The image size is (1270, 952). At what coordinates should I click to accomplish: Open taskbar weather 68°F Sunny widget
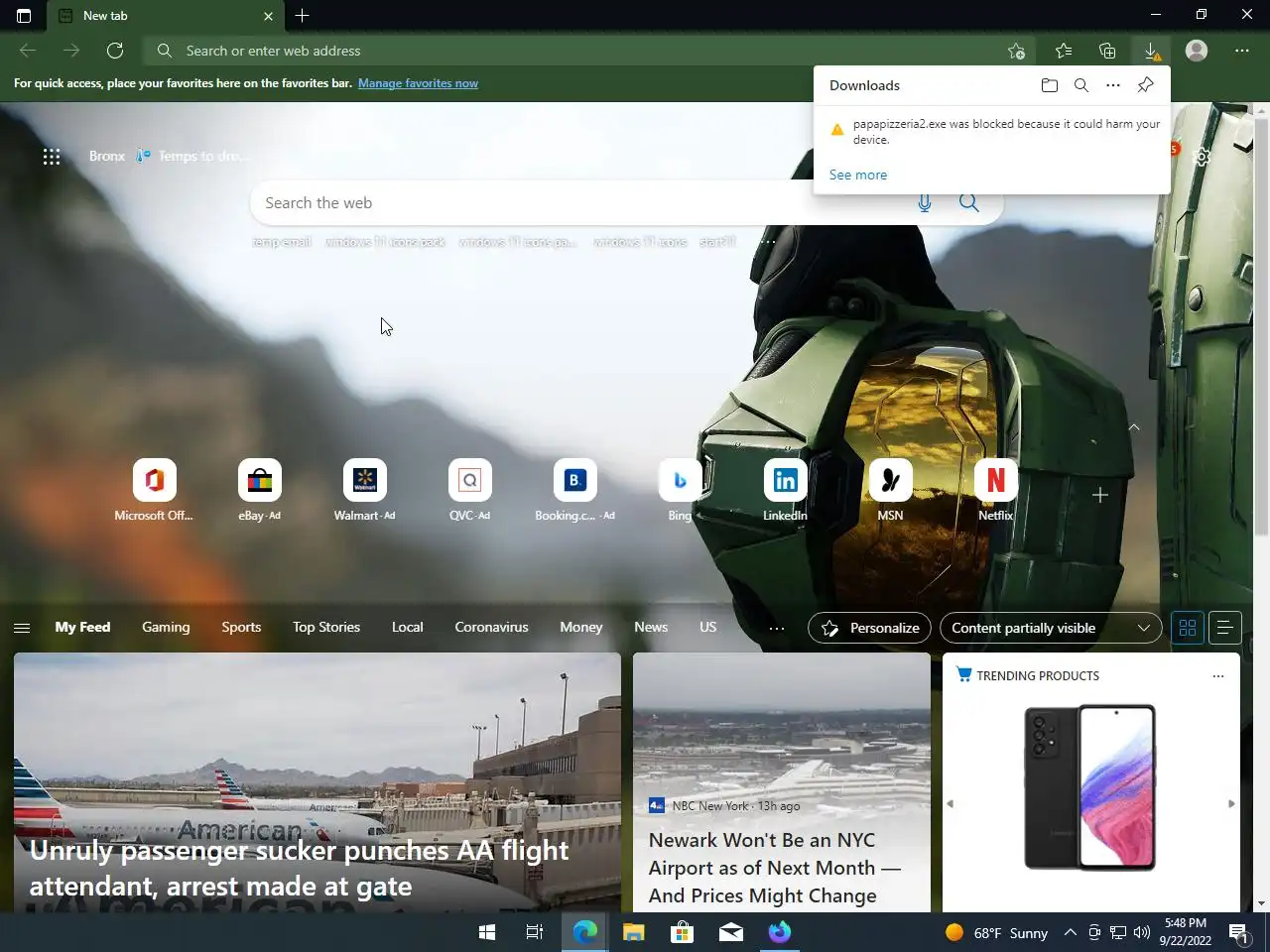point(997,932)
